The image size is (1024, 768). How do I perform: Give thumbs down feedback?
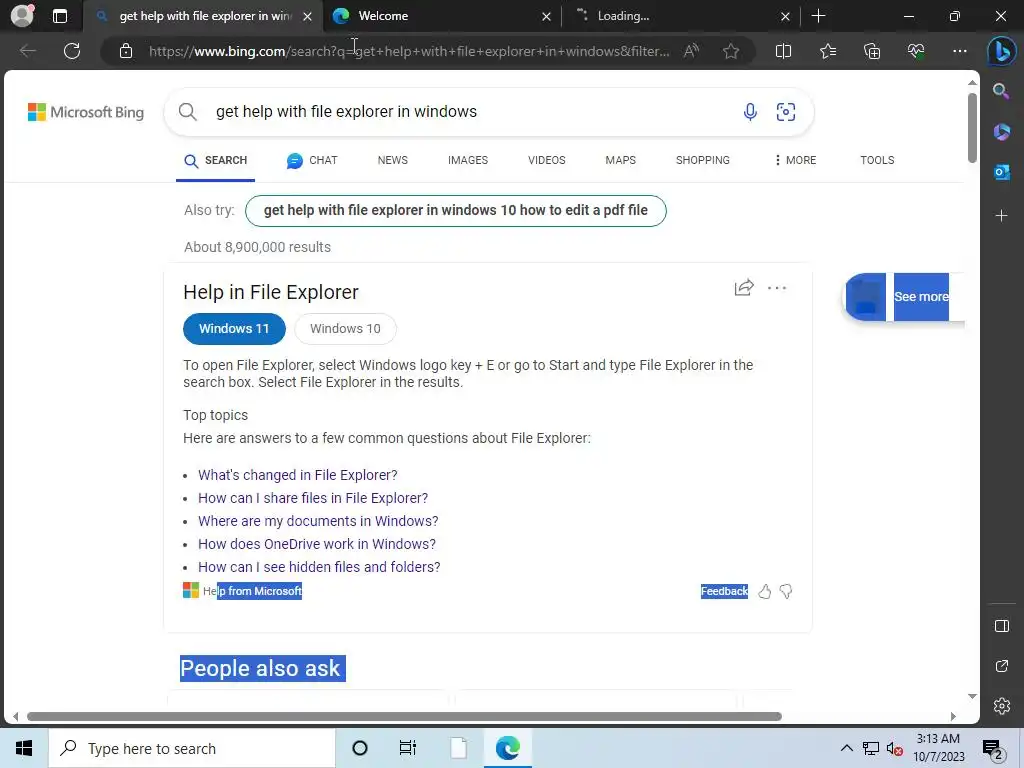(x=786, y=592)
